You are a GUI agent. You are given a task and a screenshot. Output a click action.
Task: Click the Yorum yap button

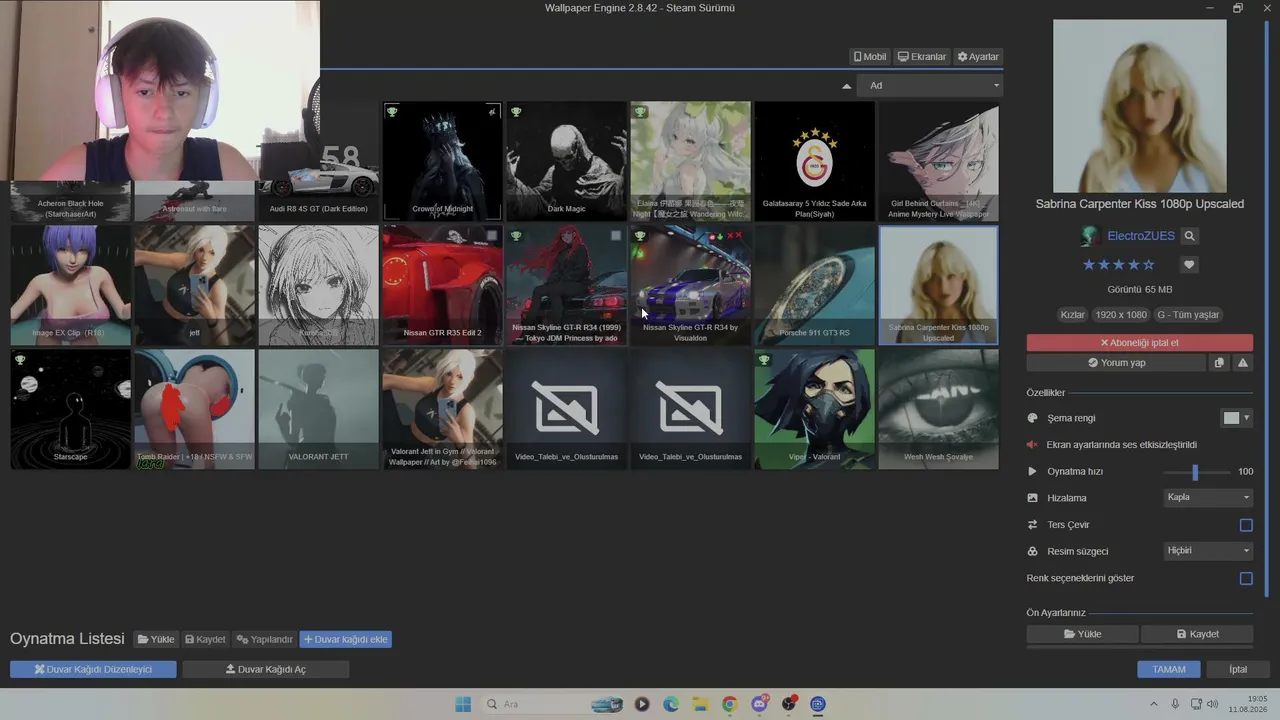(1116, 363)
